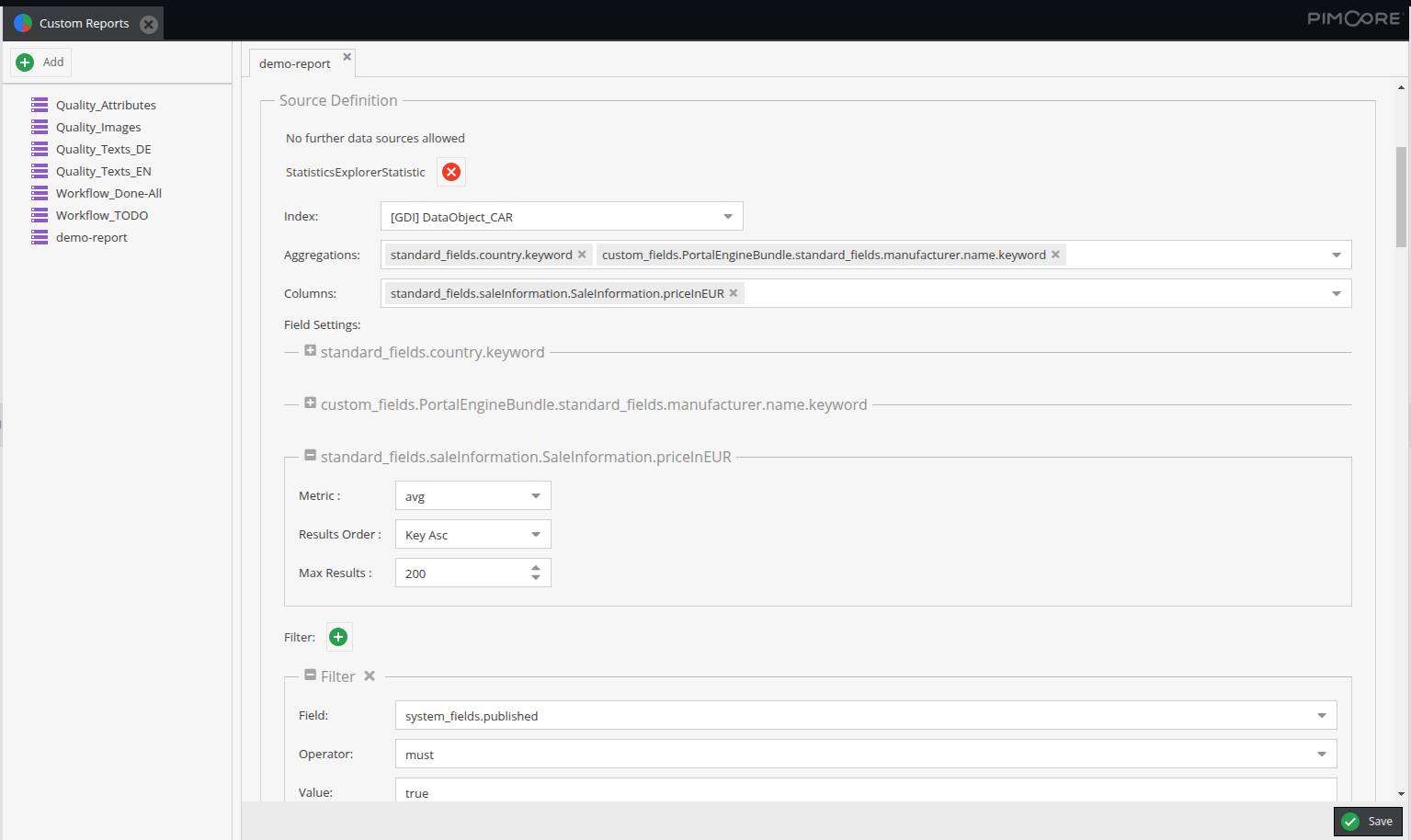Open the Results Order dropdown

535,534
